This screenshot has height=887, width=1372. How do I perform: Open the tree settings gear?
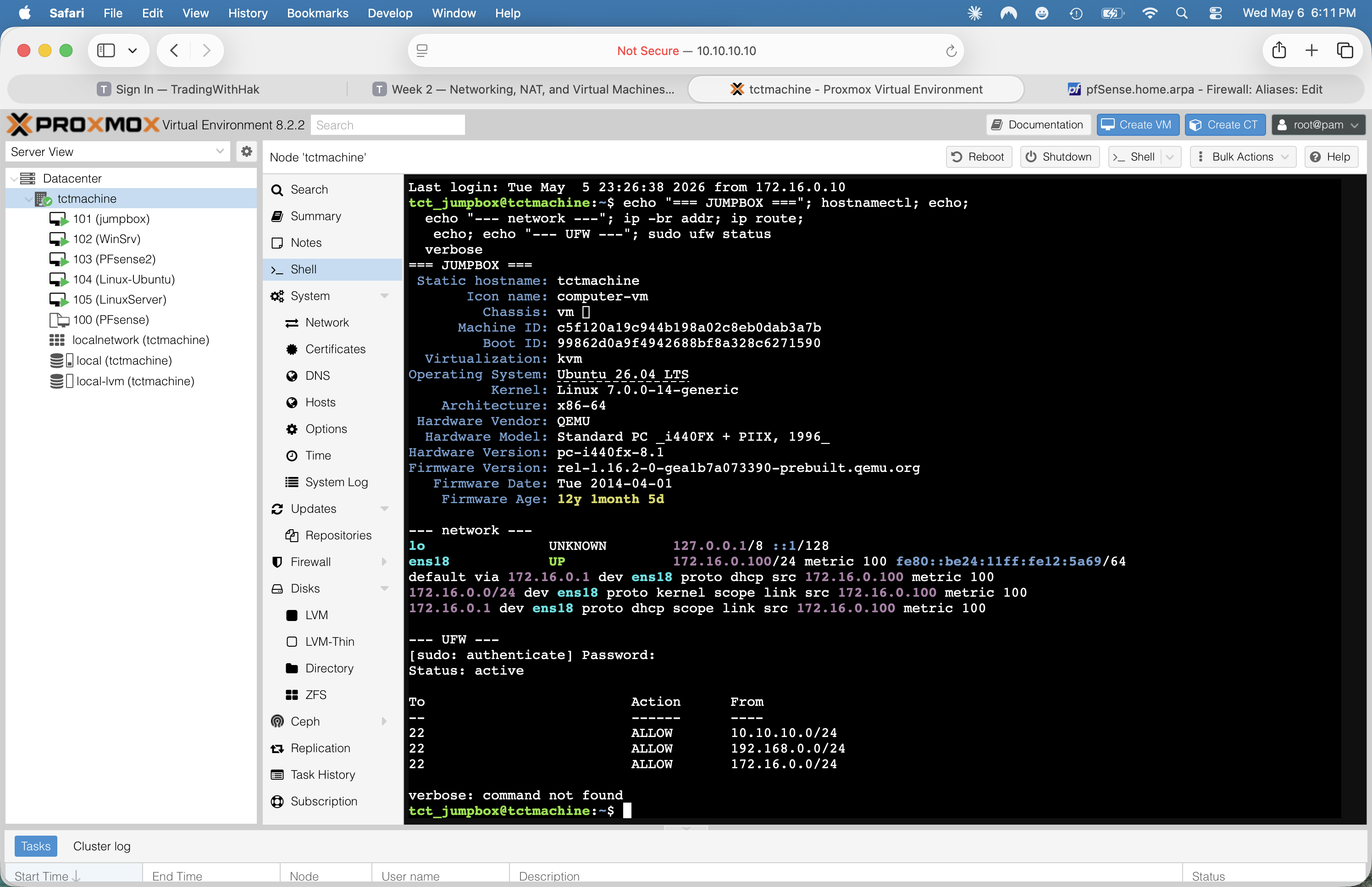tap(246, 151)
